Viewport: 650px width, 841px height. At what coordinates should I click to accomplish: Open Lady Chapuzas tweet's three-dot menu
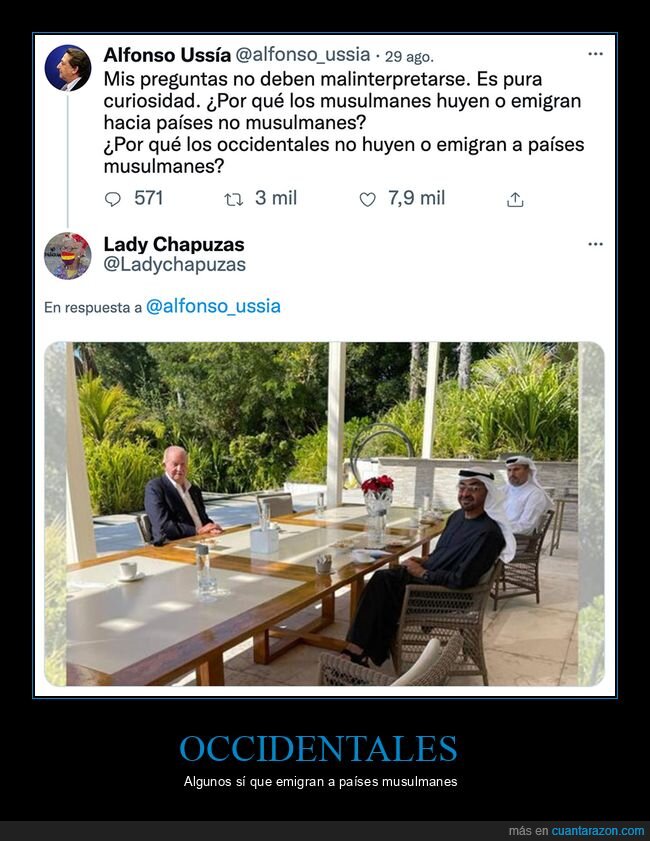pyautogui.click(x=595, y=244)
